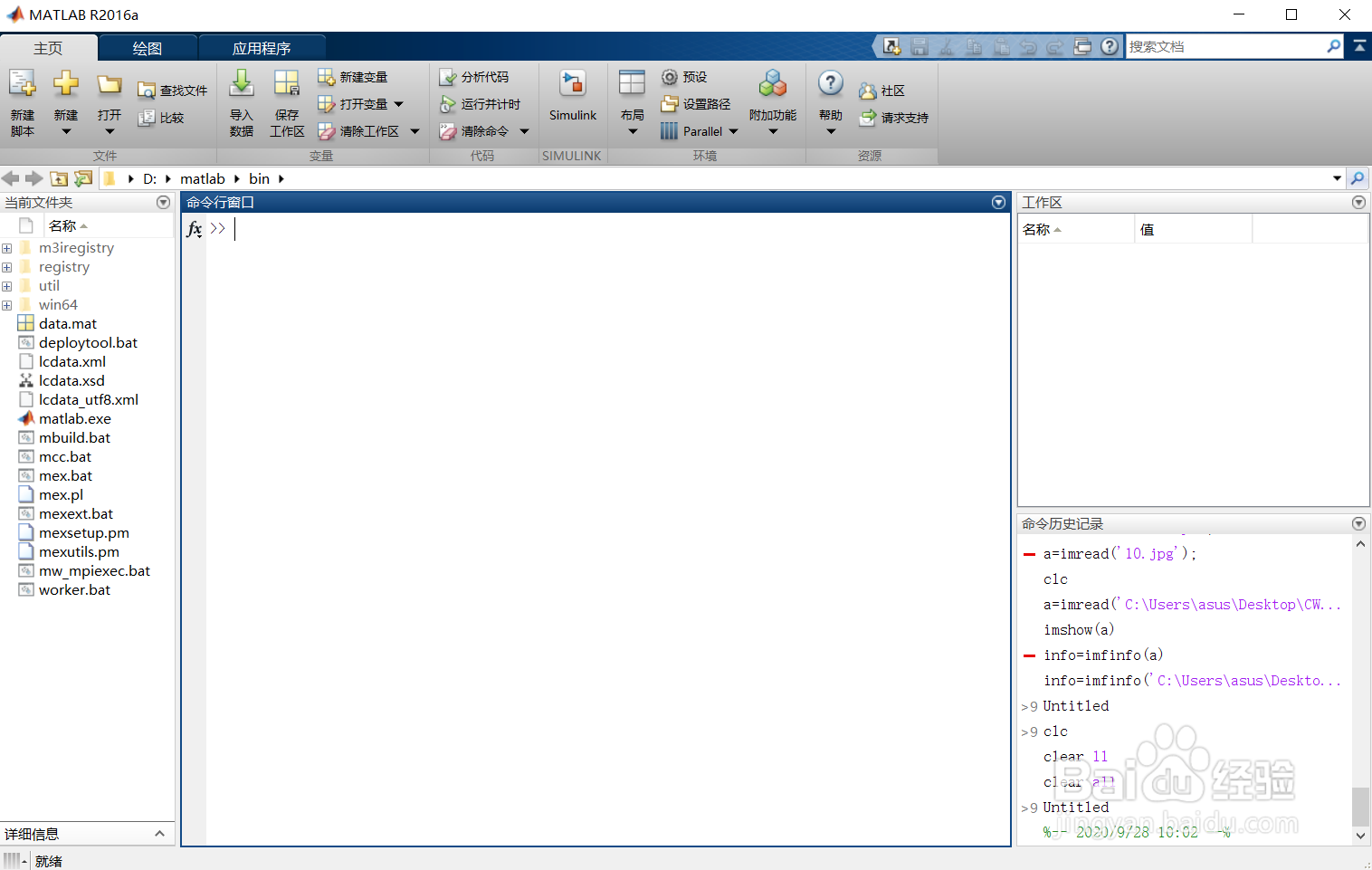Click the Value (值) column header

click(1193, 230)
